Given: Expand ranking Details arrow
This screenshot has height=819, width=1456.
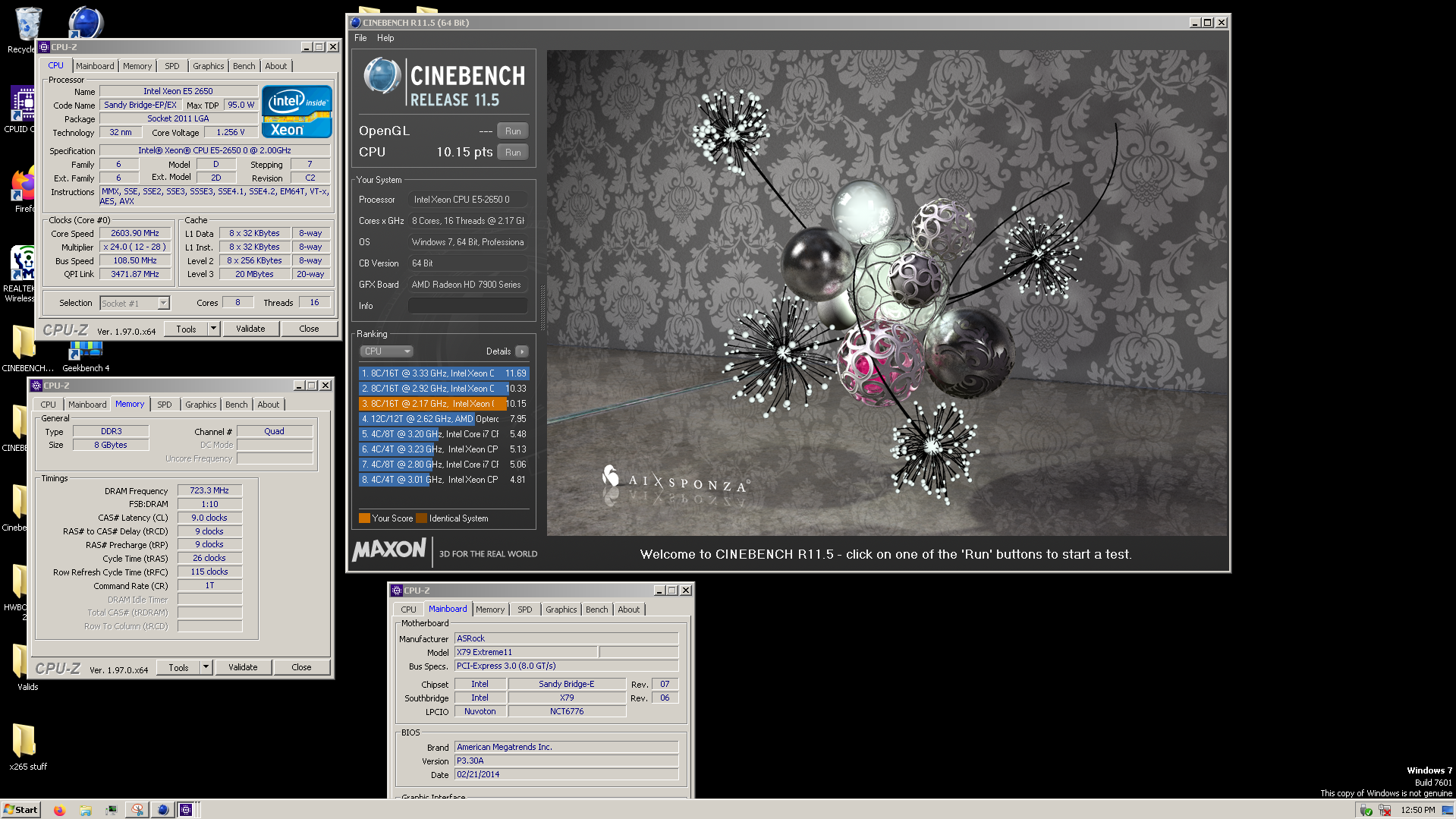Looking at the screenshot, I should (522, 351).
